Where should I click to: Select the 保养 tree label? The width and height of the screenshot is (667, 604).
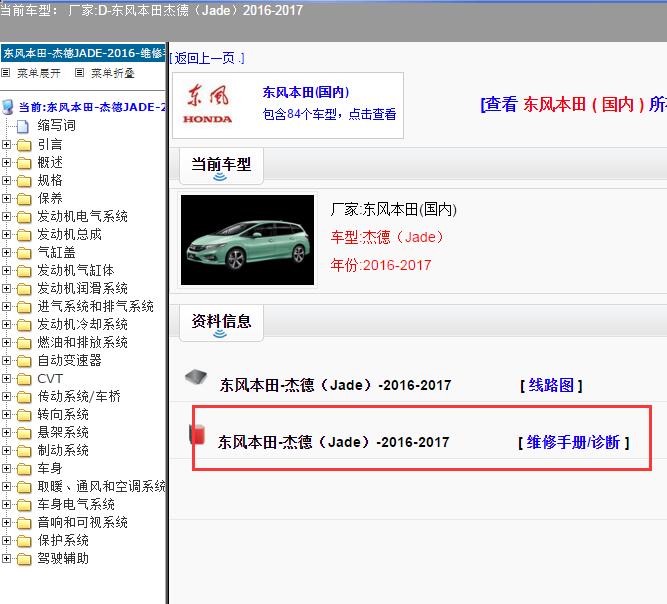(x=50, y=199)
